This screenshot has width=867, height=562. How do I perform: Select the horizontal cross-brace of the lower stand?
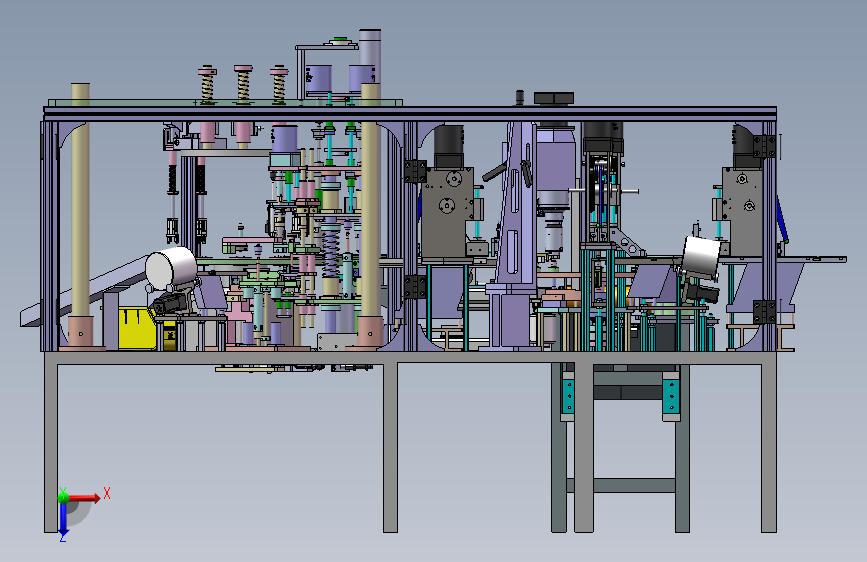[x=634, y=485]
